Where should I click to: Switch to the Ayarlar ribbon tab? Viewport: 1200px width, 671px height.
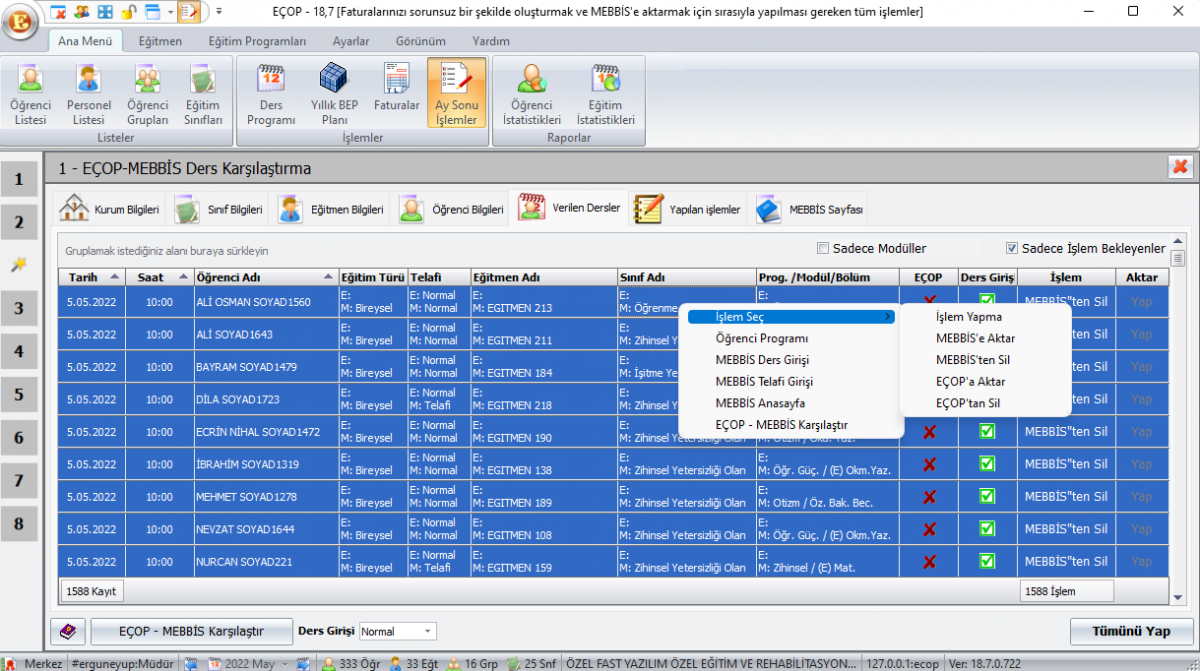[351, 41]
